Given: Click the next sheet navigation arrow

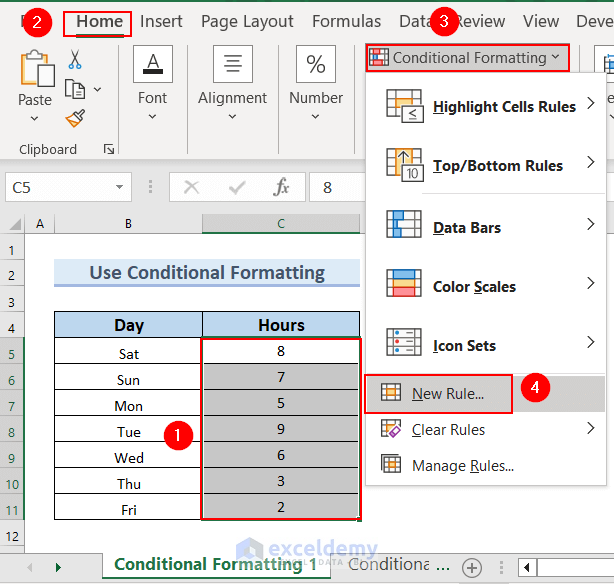Looking at the screenshot, I should [x=58, y=567].
